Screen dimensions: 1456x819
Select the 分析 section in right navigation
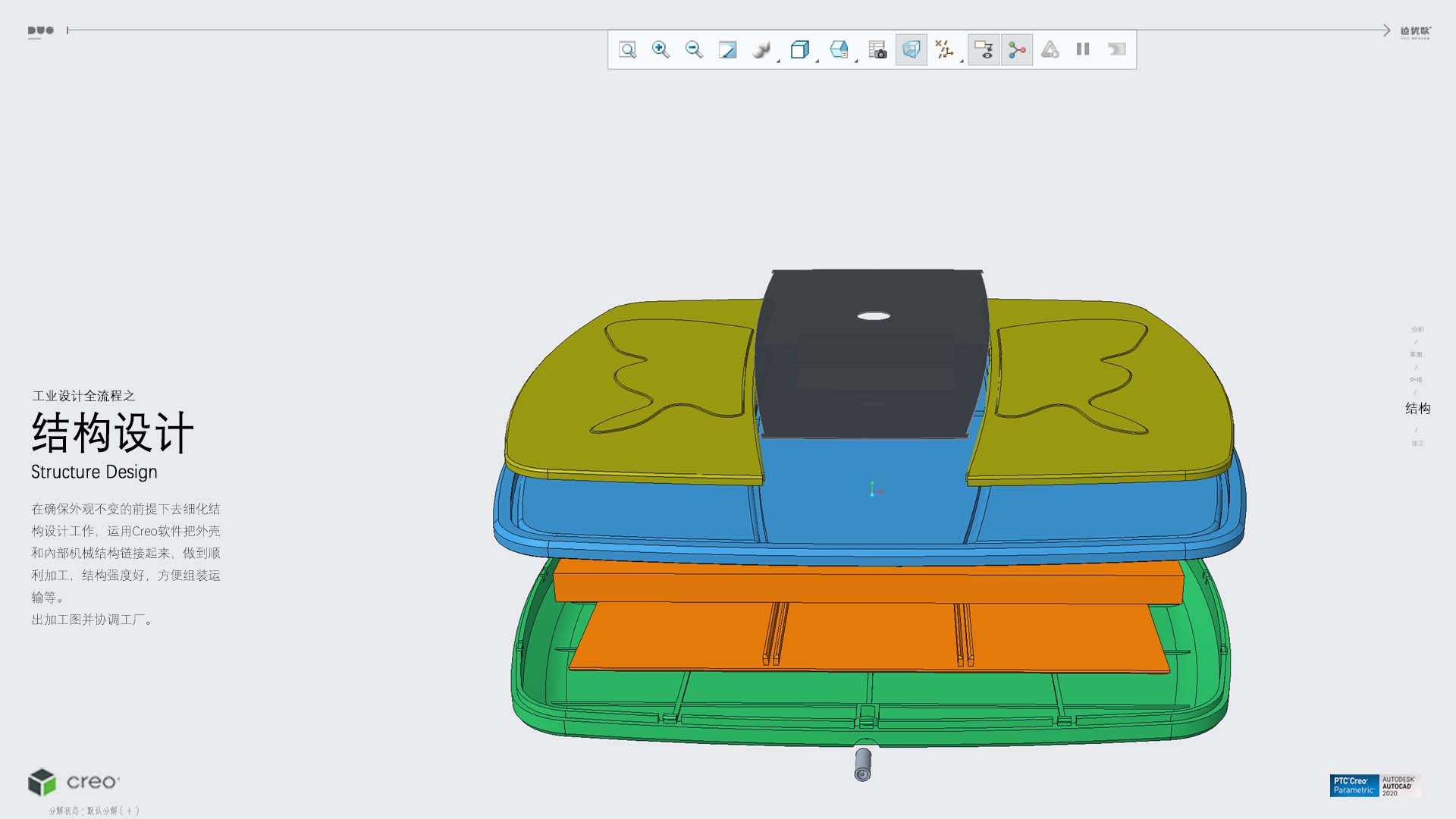point(1417,330)
